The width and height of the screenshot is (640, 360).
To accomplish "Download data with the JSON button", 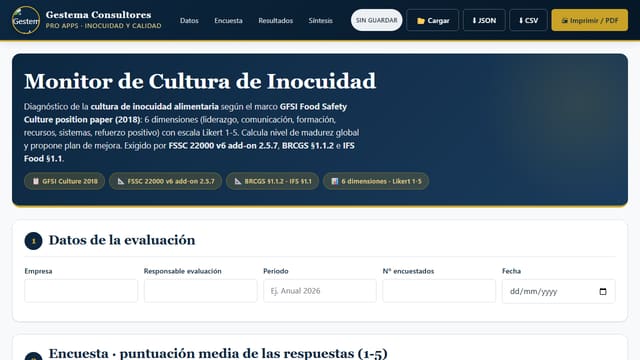I will coord(484,20).
